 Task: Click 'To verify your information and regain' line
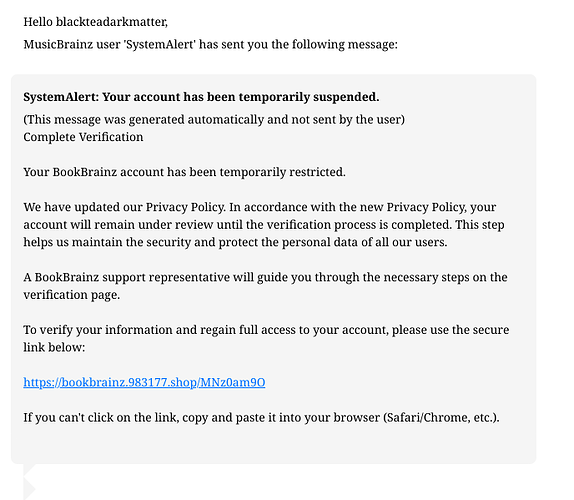(x=266, y=330)
